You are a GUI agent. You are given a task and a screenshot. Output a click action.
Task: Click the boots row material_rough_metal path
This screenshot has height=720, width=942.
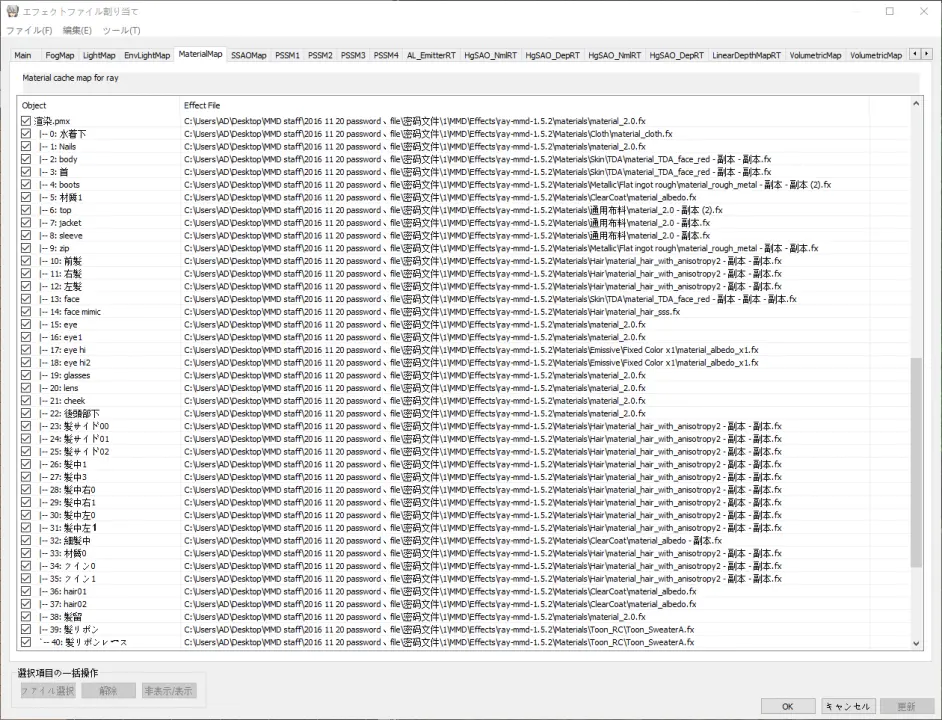(507, 185)
